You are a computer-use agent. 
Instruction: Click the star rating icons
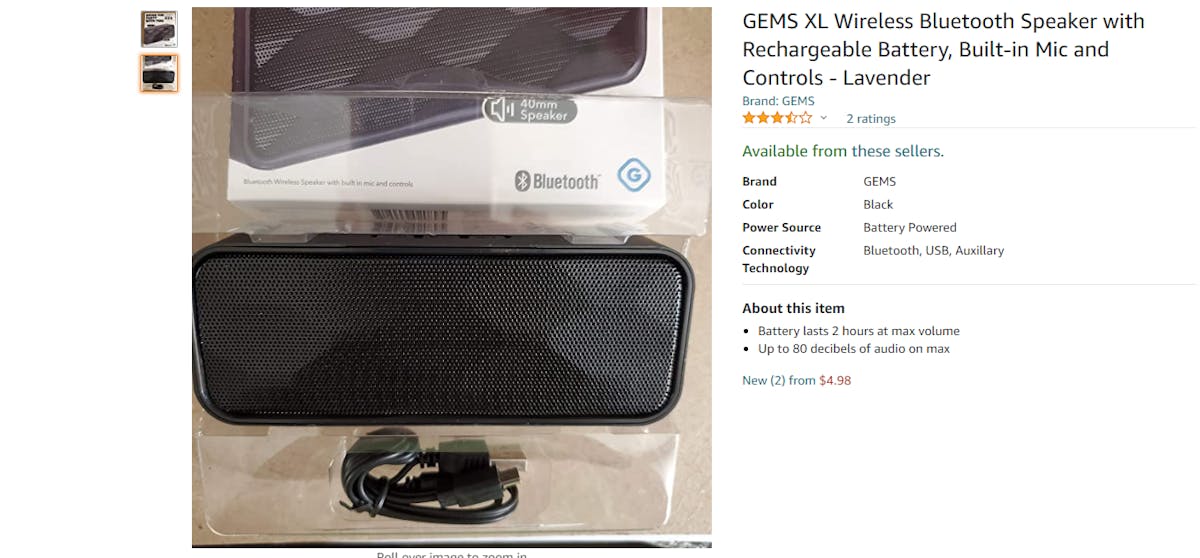777,118
